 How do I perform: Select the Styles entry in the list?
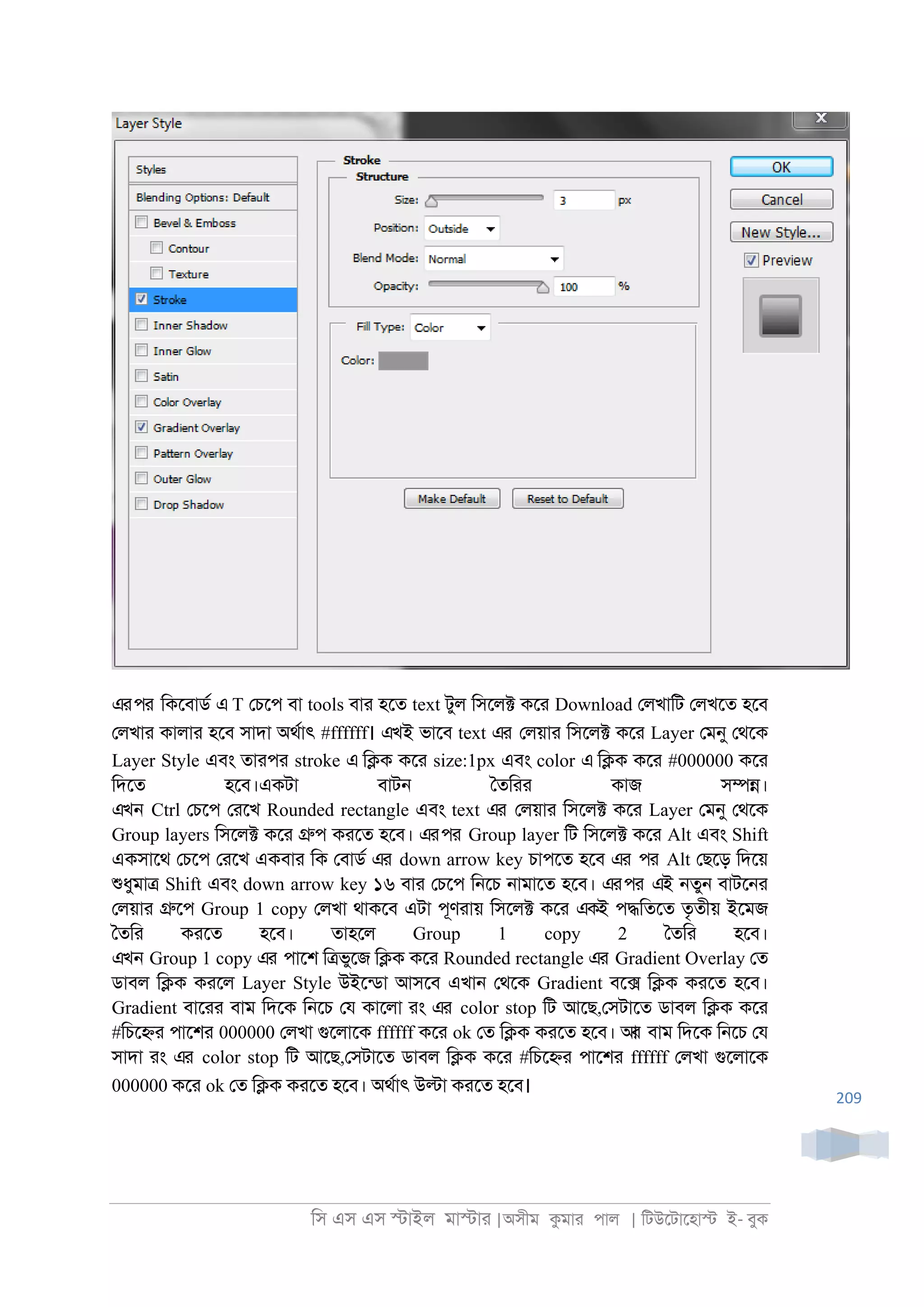coord(213,170)
